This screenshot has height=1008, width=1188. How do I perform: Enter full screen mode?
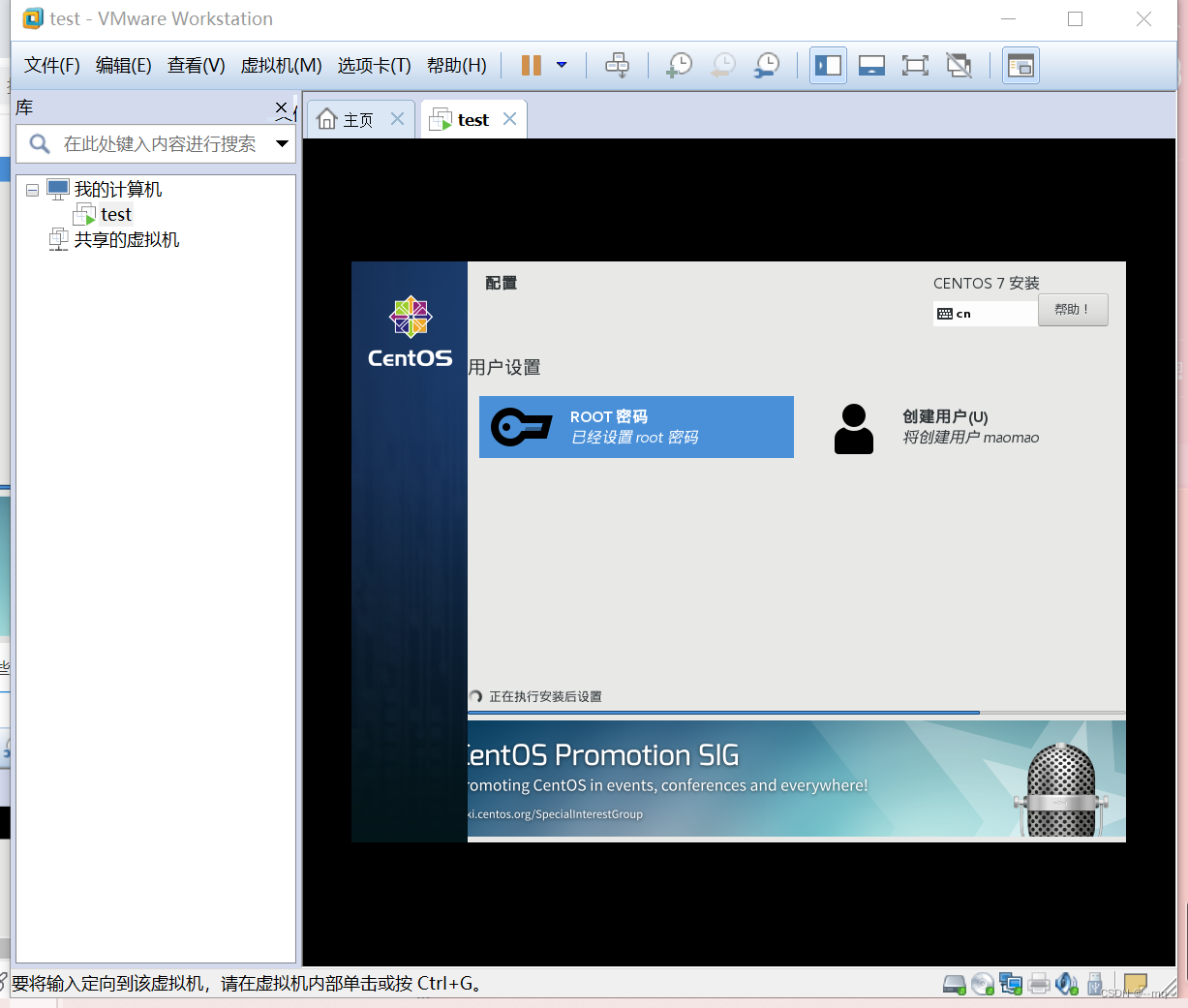(x=915, y=65)
